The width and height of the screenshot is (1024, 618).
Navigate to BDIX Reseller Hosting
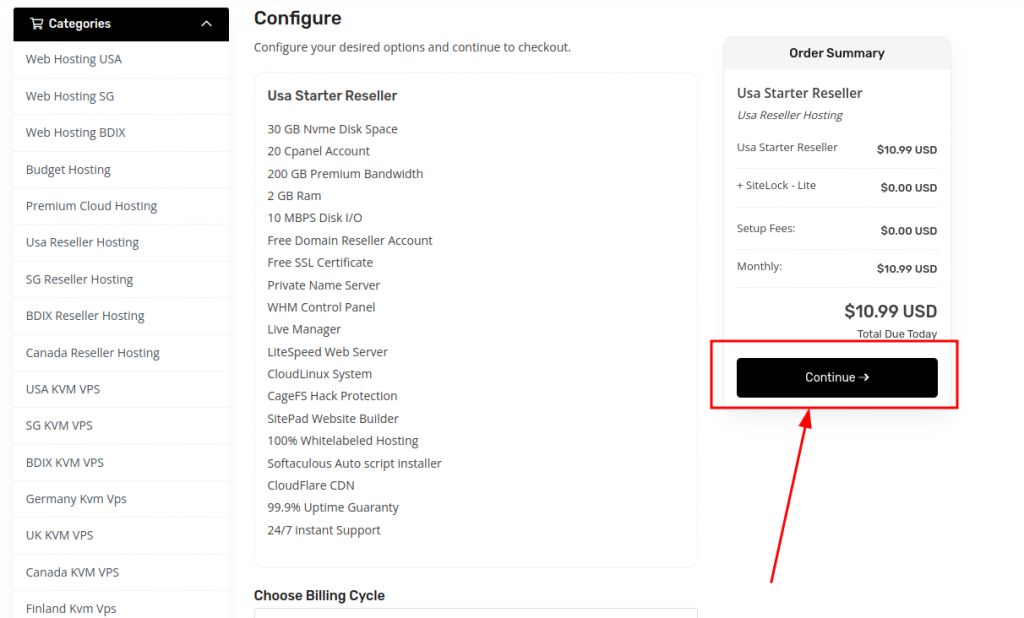[85, 316]
